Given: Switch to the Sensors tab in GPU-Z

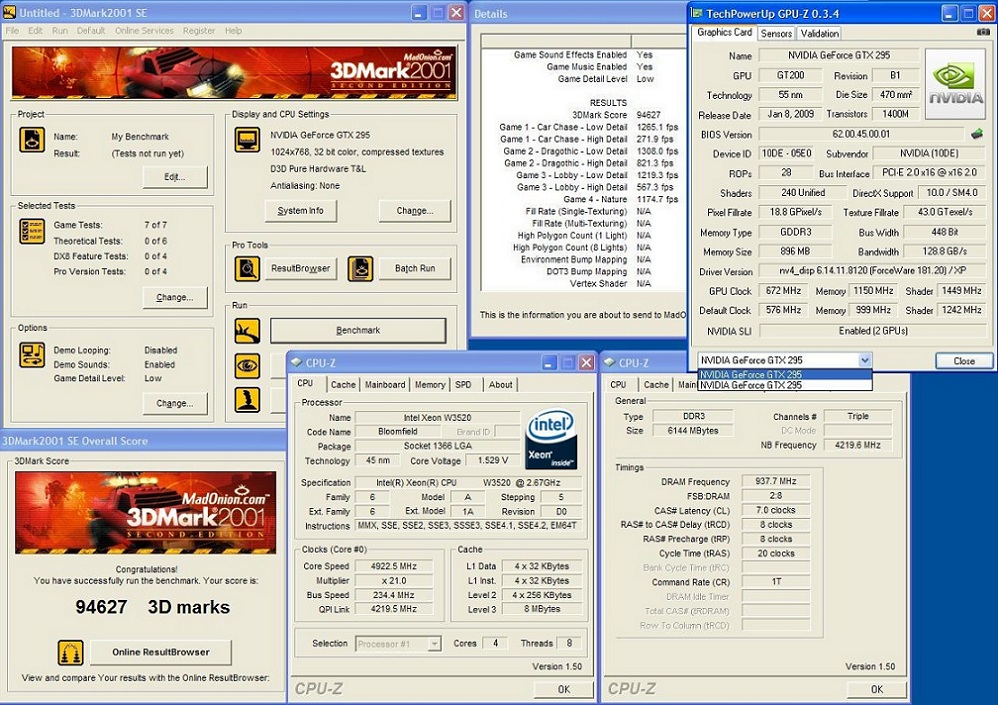Looking at the screenshot, I should 777,34.
